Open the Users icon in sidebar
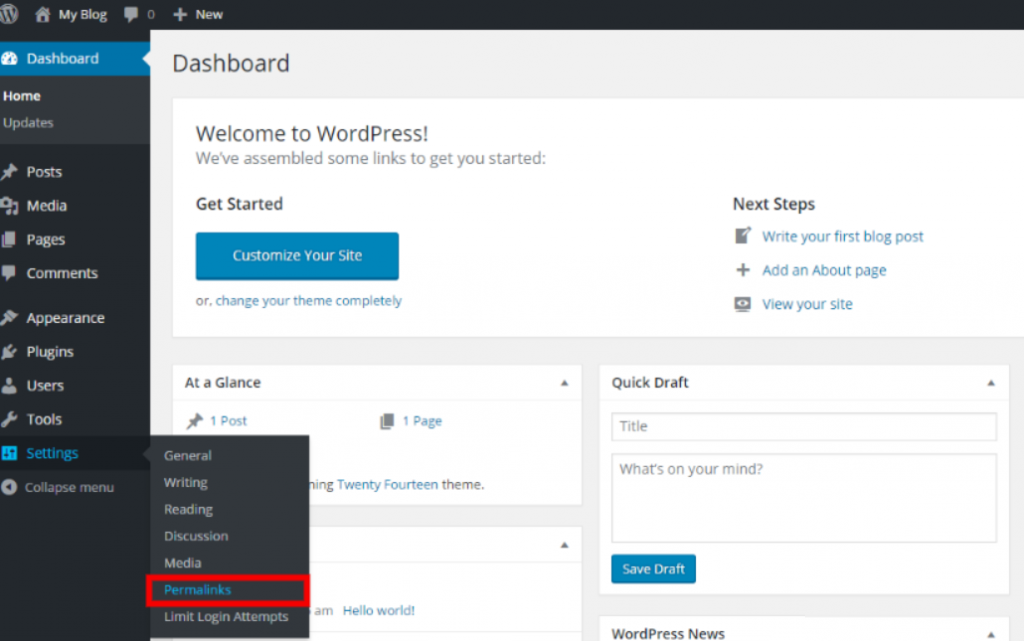The height and width of the screenshot is (641, 1024). coord(10,386)
